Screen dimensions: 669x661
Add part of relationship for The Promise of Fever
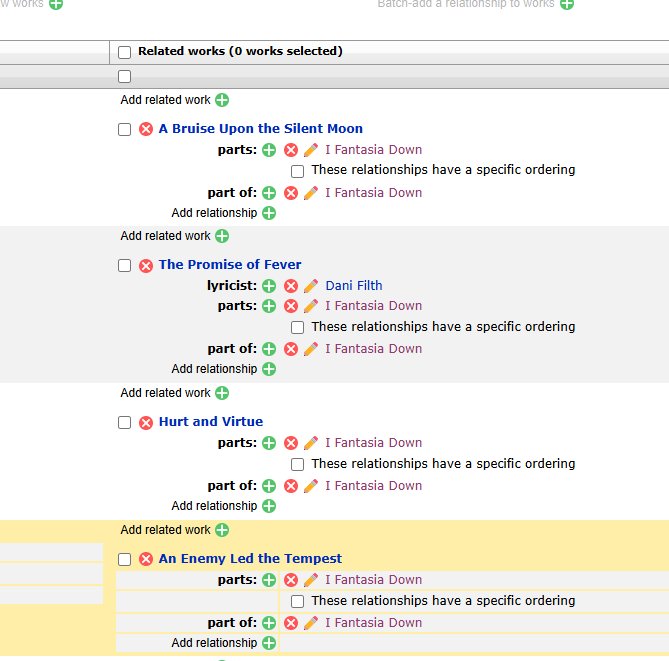[x=269, y=349]
